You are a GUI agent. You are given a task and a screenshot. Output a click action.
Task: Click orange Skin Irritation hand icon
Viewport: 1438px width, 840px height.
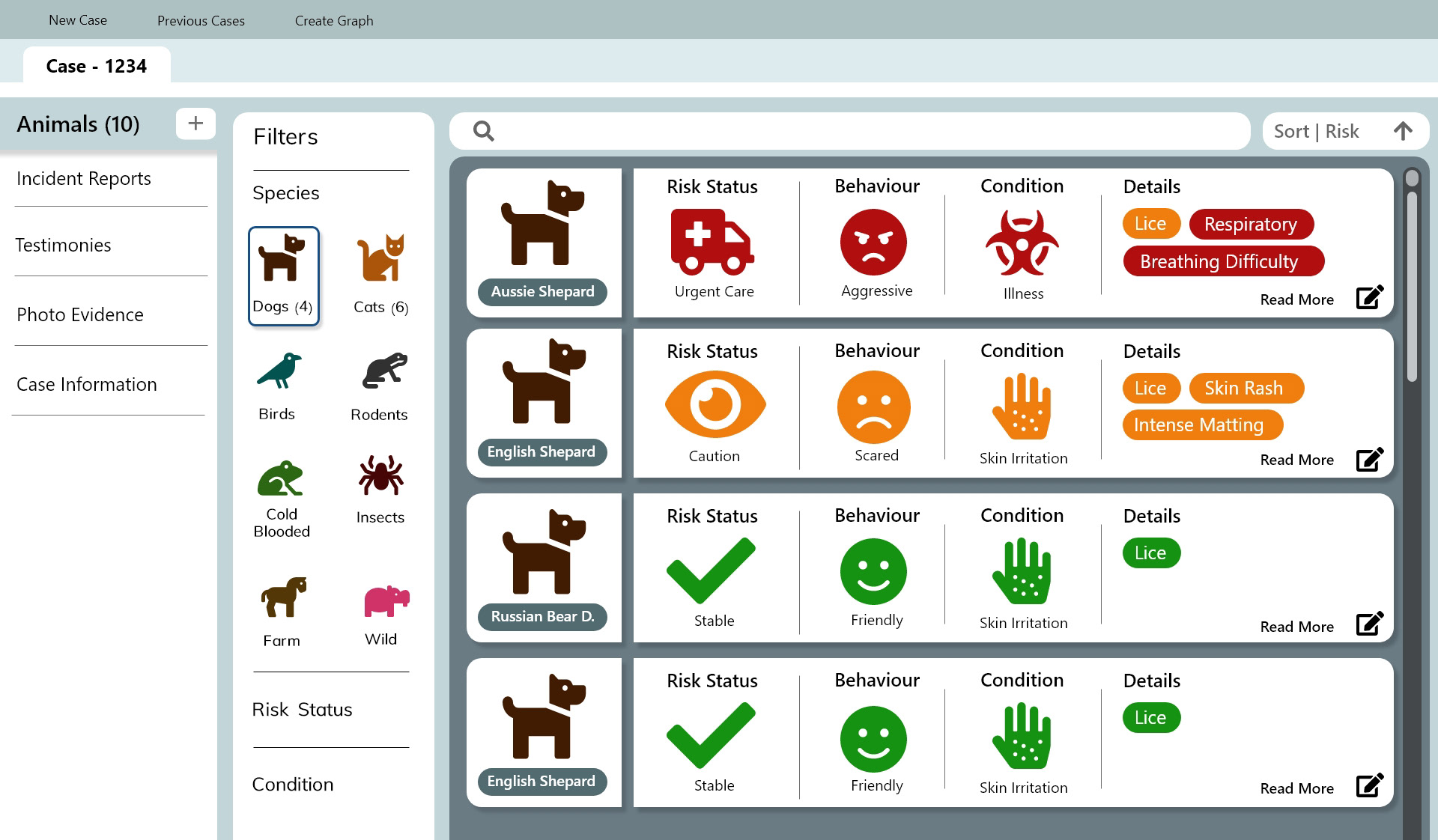click(1022, 407)
